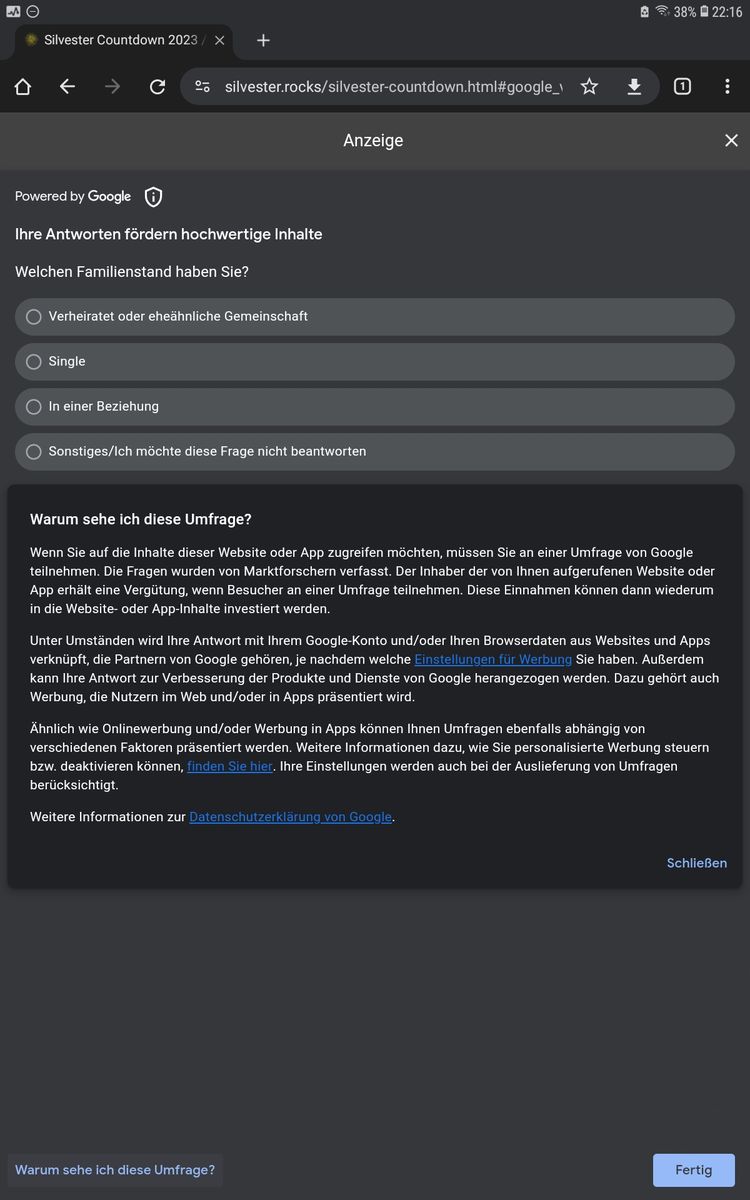The width and height of the screenshot is (750, 1200).
Task: View site information icon in address bar
Action: click(x=202, y=87)
